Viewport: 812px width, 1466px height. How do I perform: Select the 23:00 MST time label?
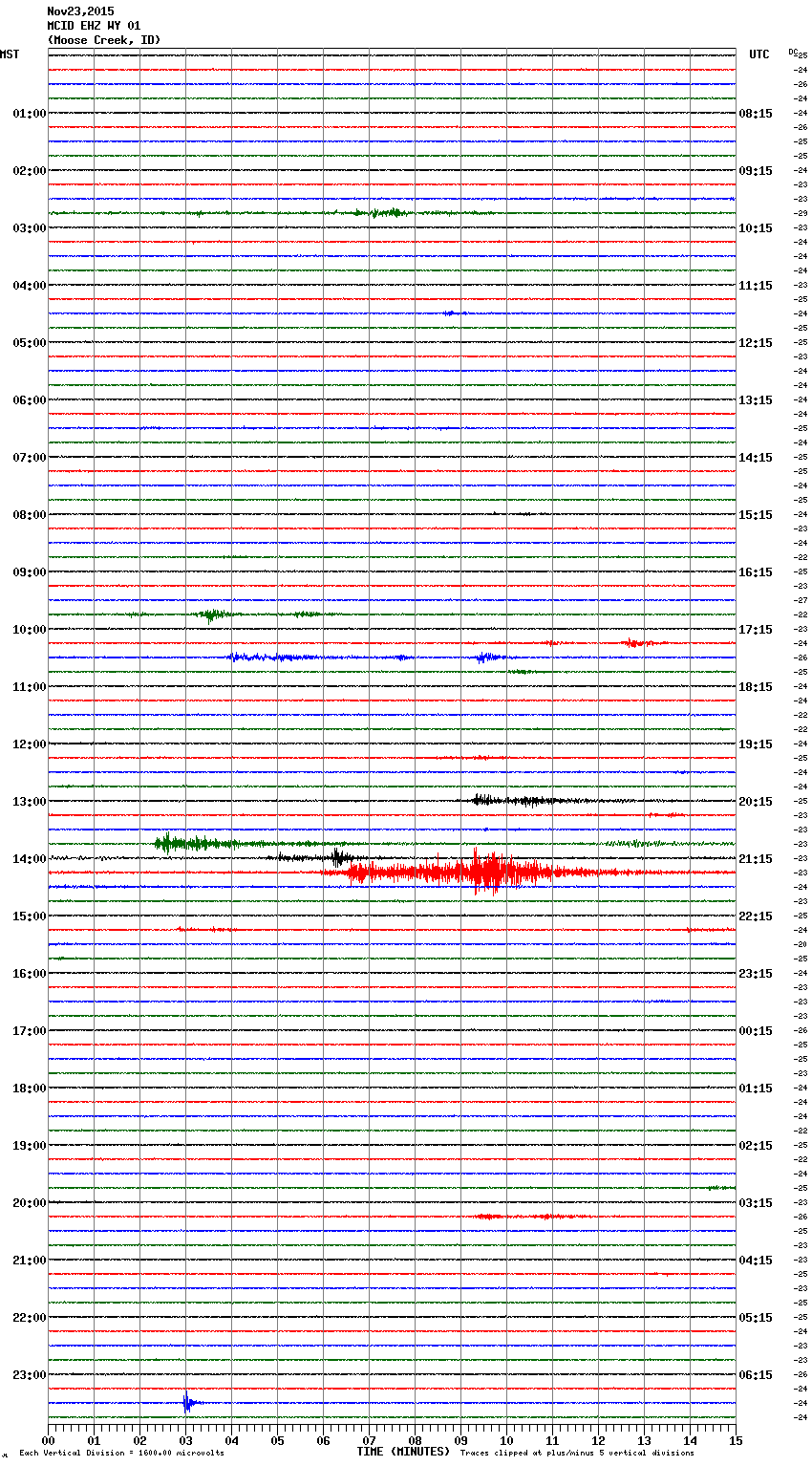29,1375
